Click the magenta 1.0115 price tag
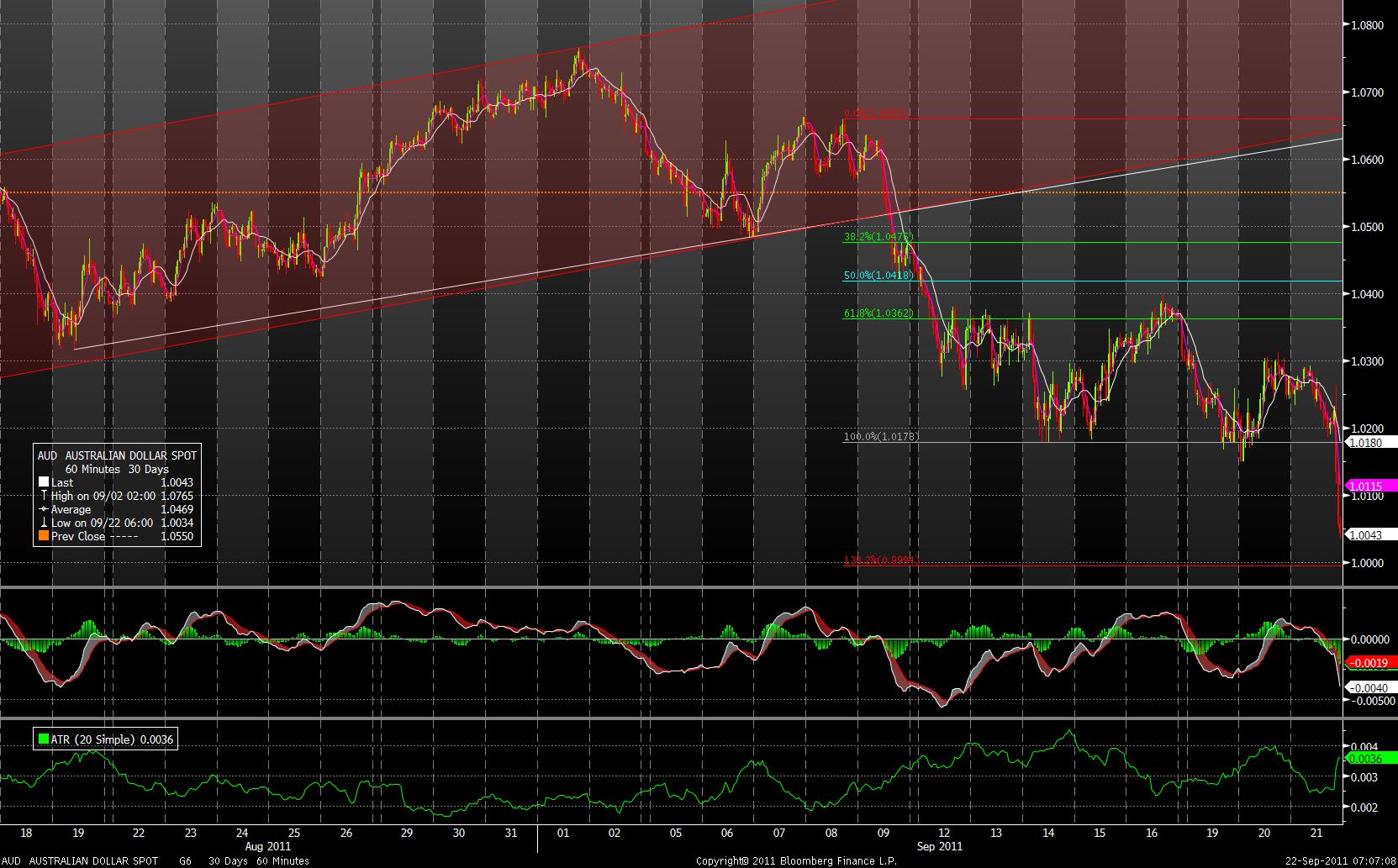Image resolution: width=1398 pixels, height=868 pixels. click(1370, 486)
